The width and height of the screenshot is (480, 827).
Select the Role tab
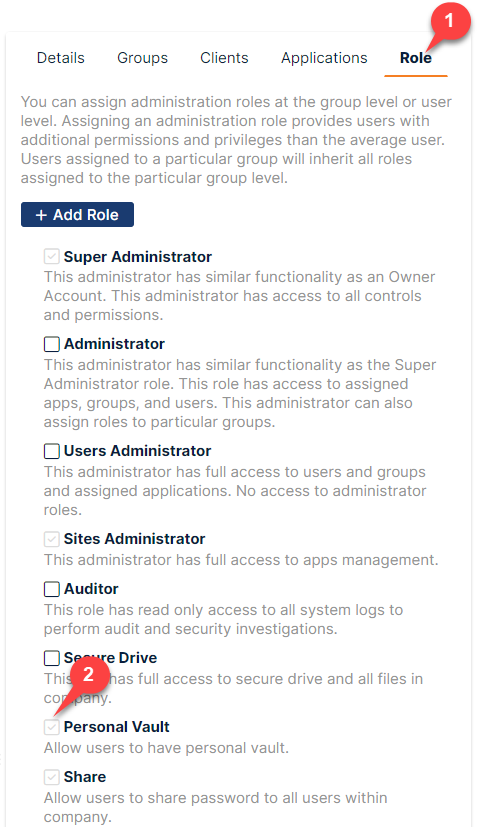click(x=416, y=57)
